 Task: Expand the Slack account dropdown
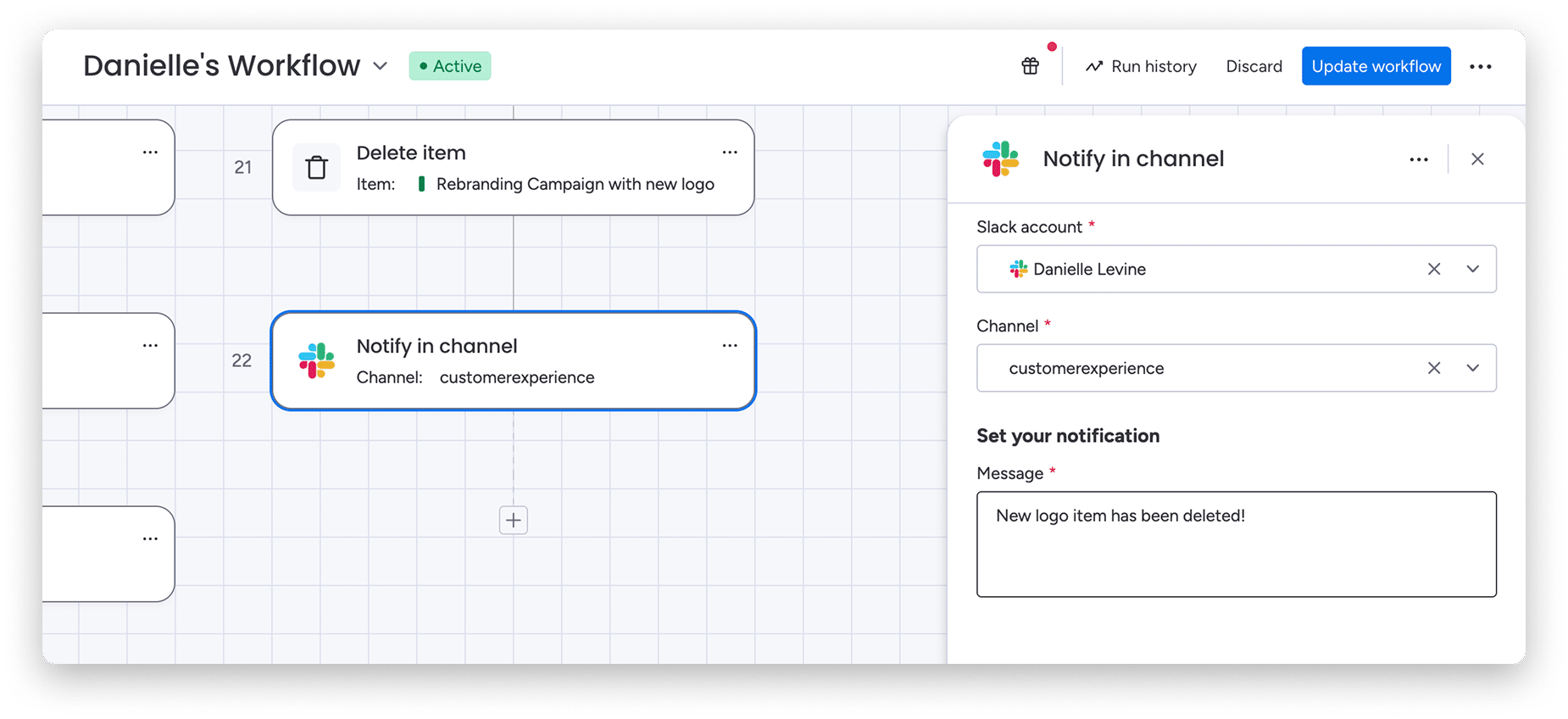point(1472,269)
